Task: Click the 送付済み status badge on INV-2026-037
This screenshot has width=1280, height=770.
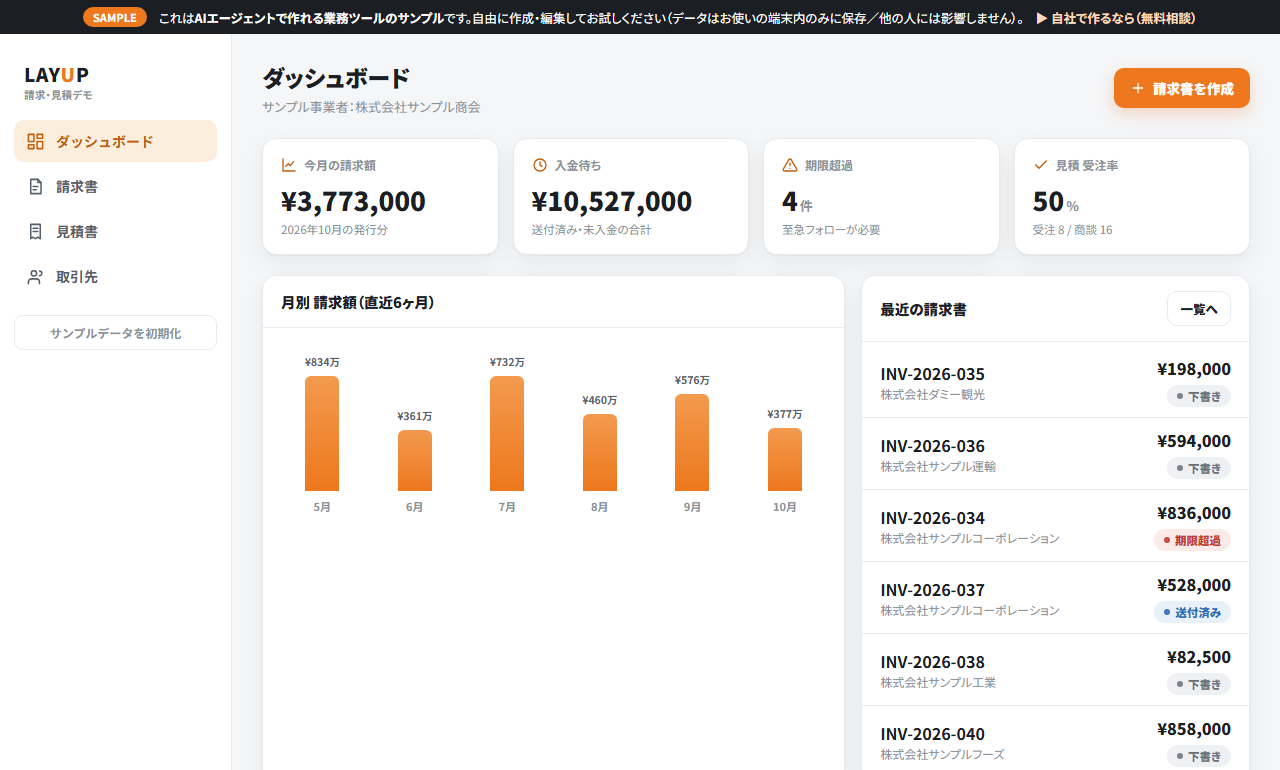Action: (1192, 612)
